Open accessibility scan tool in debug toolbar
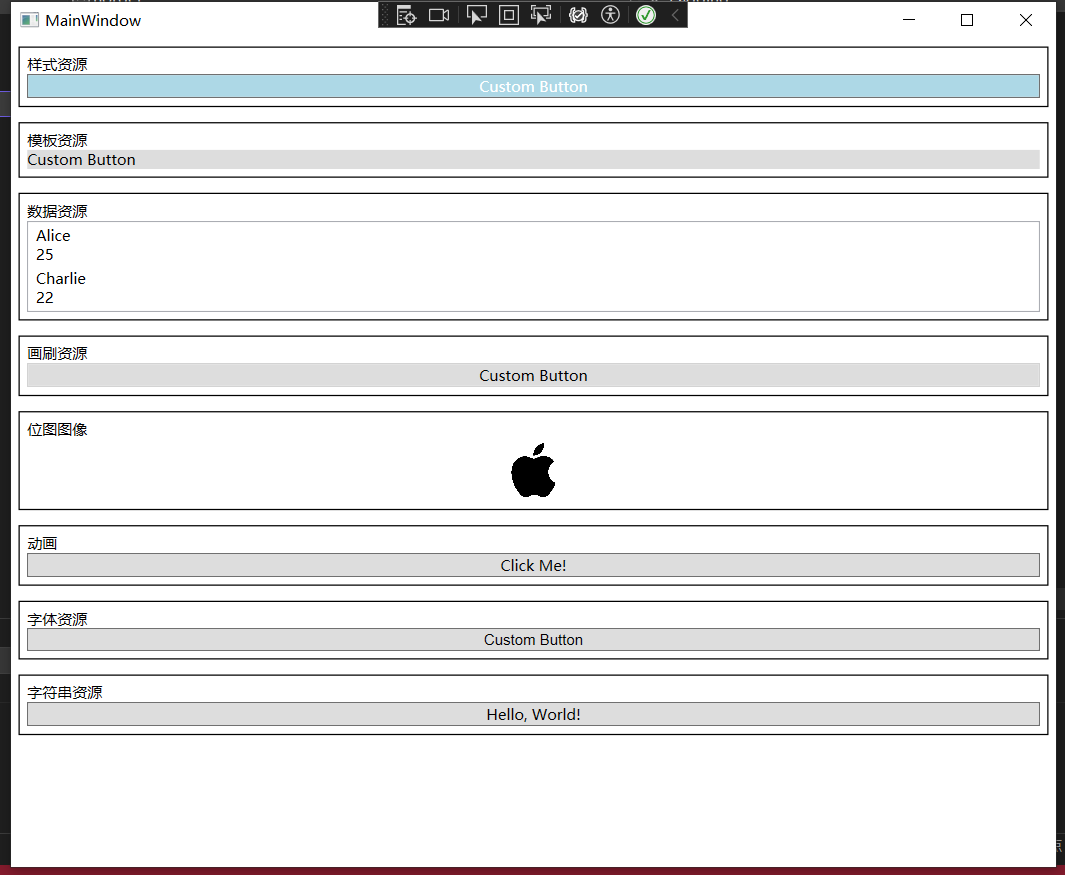Image resolution: width=1065 pixels, height=875 pixels. (x=611, y=15)
